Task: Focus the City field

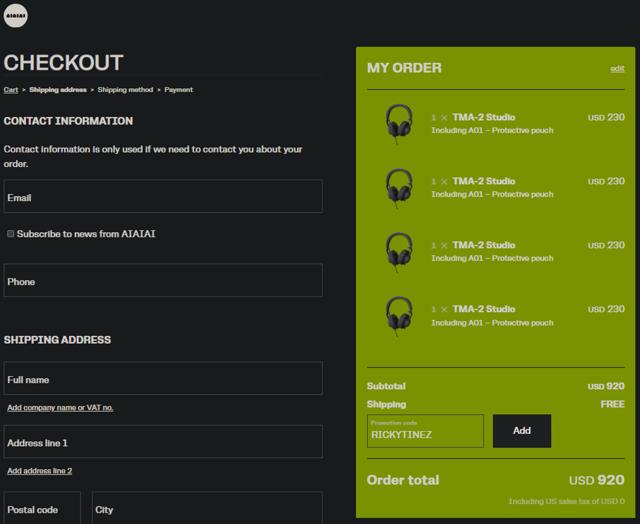Action: tap(207, 508)
